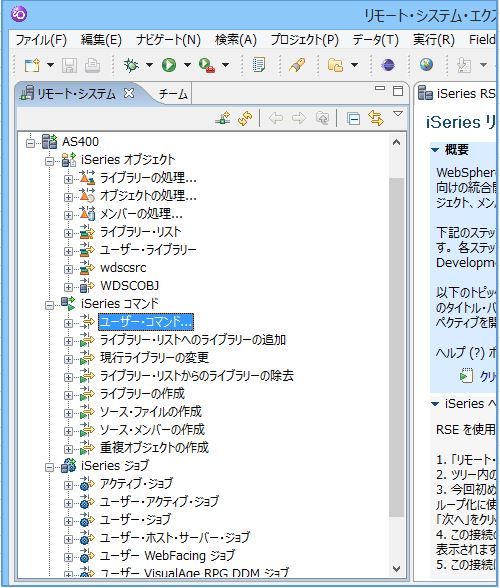500x588 pixels.
Task: Open the view menu triangle
Action: coord(398,114)
